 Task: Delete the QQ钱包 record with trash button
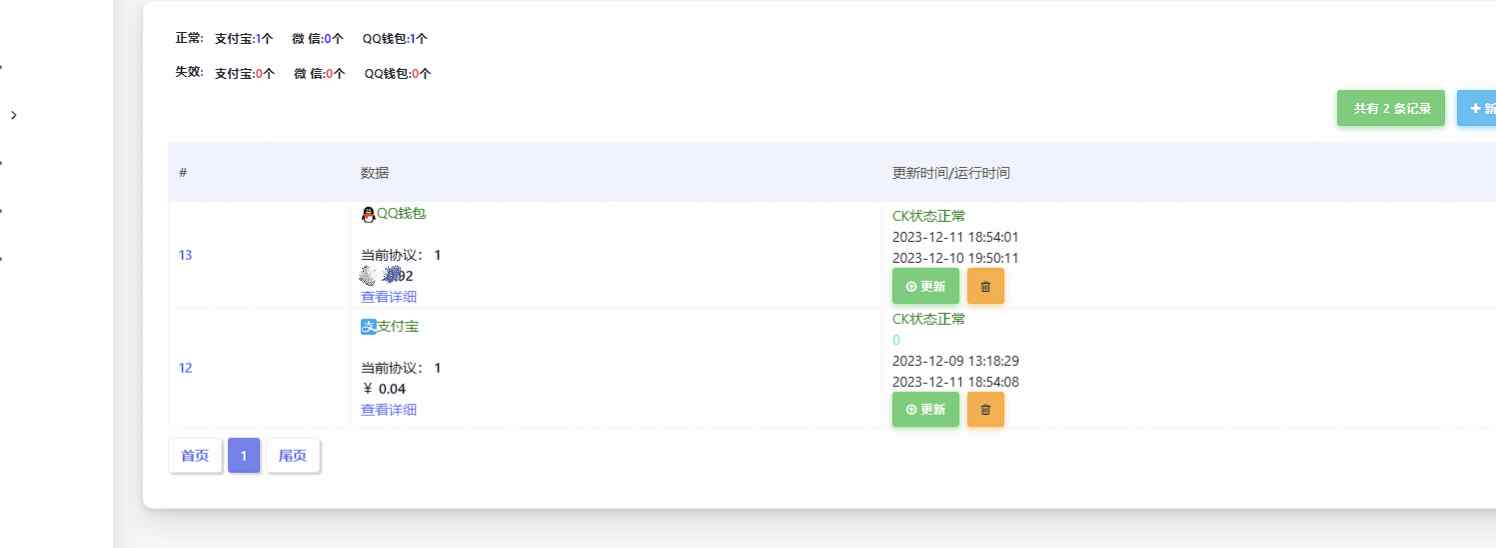click(985, 286)
